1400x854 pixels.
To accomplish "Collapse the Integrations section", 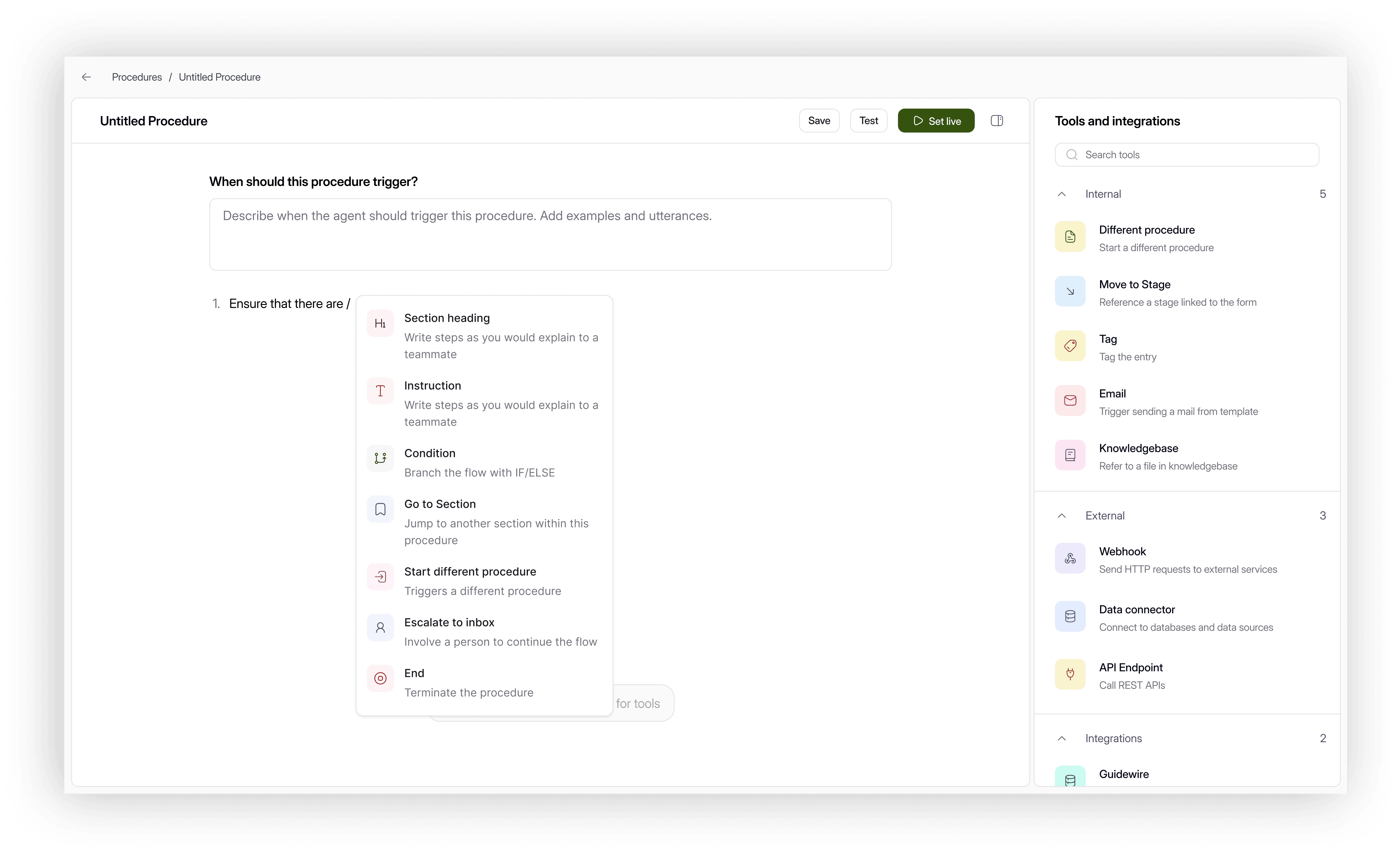I will click(1061, 739).
